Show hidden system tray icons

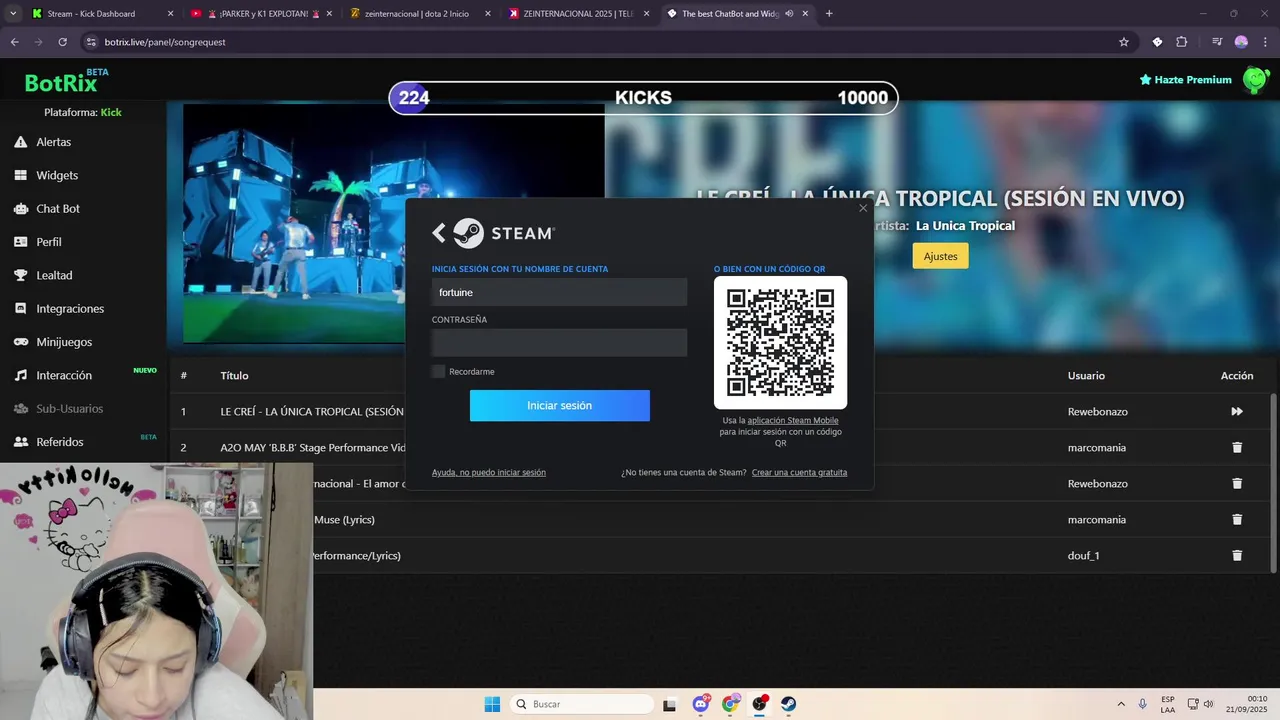click(1121, 704)
